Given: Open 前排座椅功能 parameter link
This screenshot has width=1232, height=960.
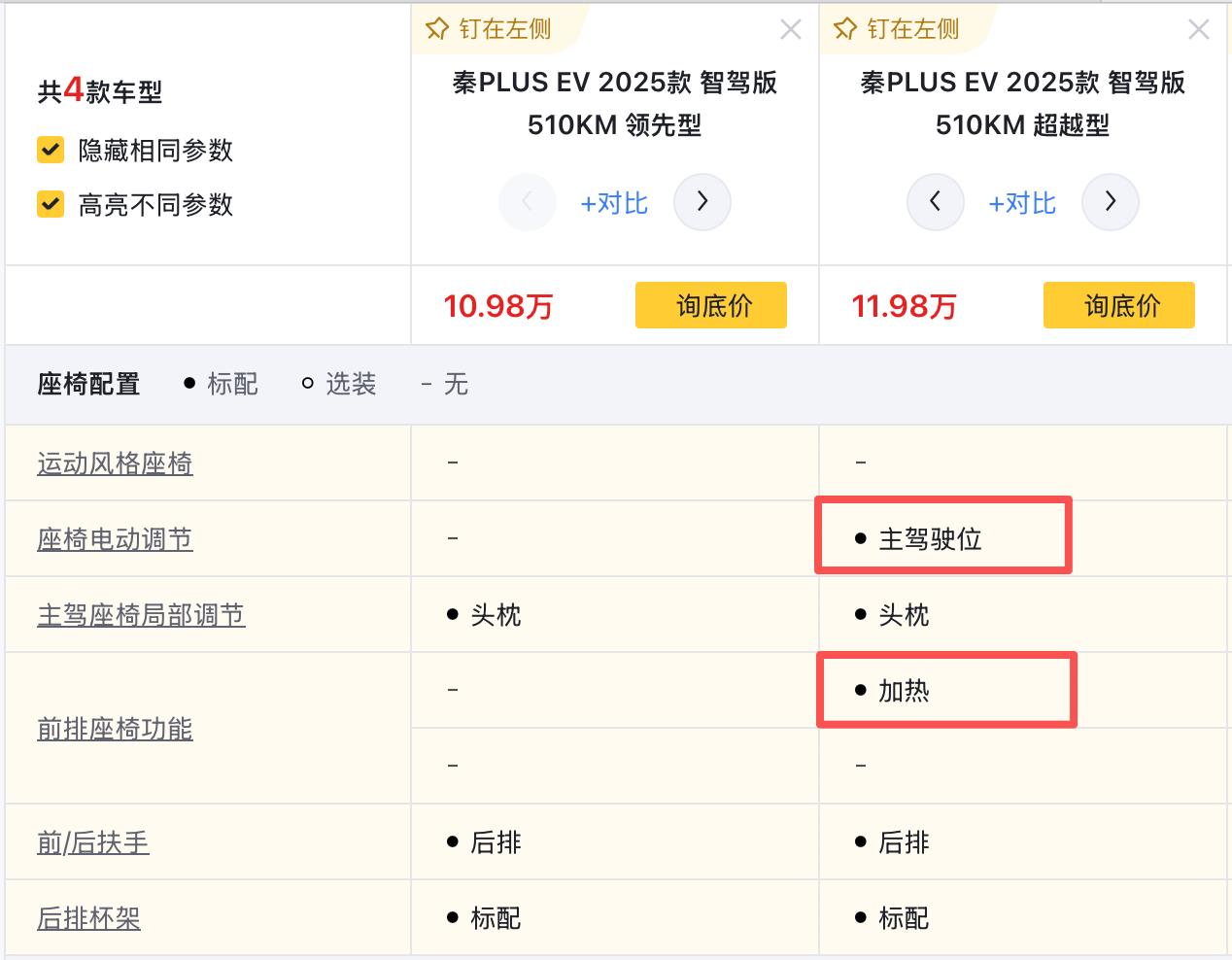Looking at the screenshot, I should point(115,729).
